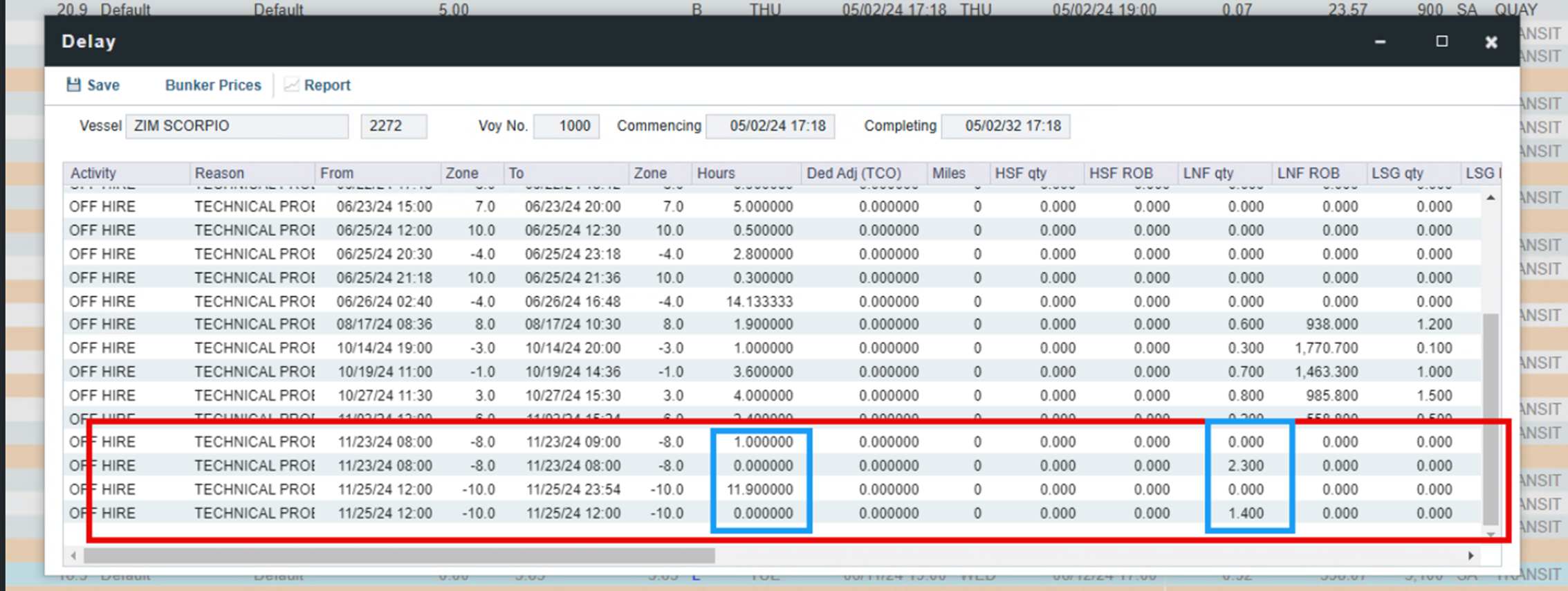Image resolution: width=1568 pixels, height=591 pixels.
Task: Close the Delay dialog
Action: click(1491, 42)
